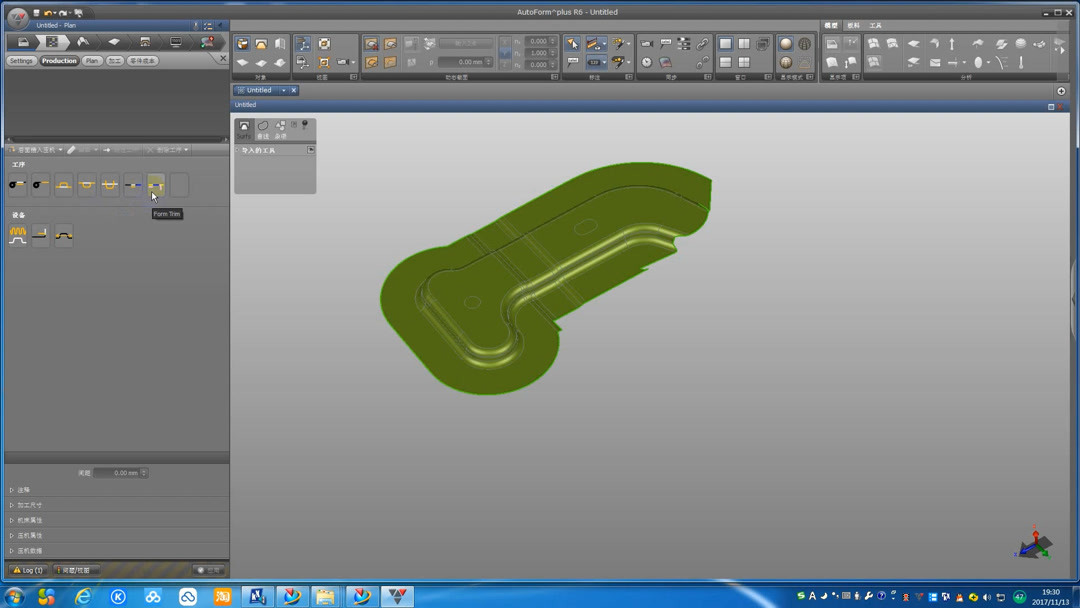Click the arrow selection tool in 标注 group
Viewport: 1080px width, 608px height.
coord(572,44)
